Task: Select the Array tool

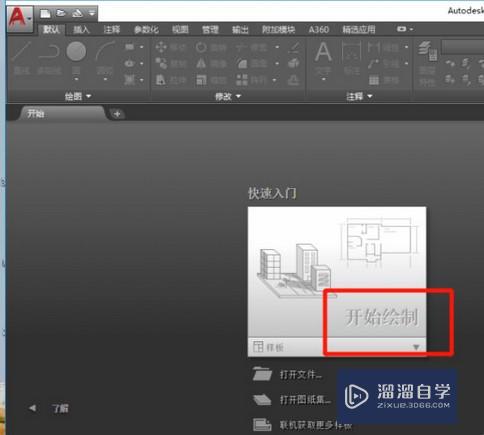Action: (252, 80)
